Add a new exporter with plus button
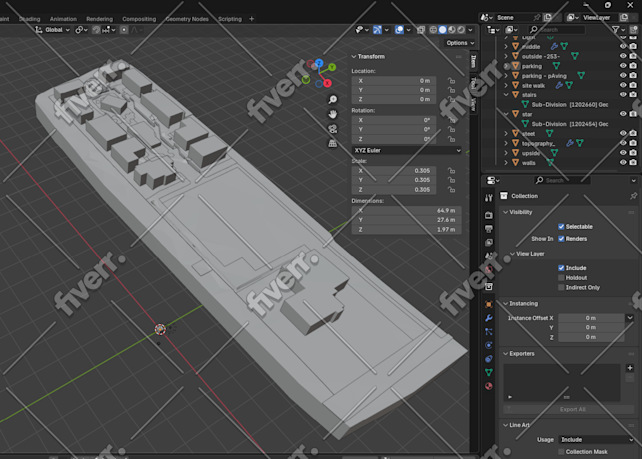The height and width of the screenshot is (459, 642). [x=630, y=368]
